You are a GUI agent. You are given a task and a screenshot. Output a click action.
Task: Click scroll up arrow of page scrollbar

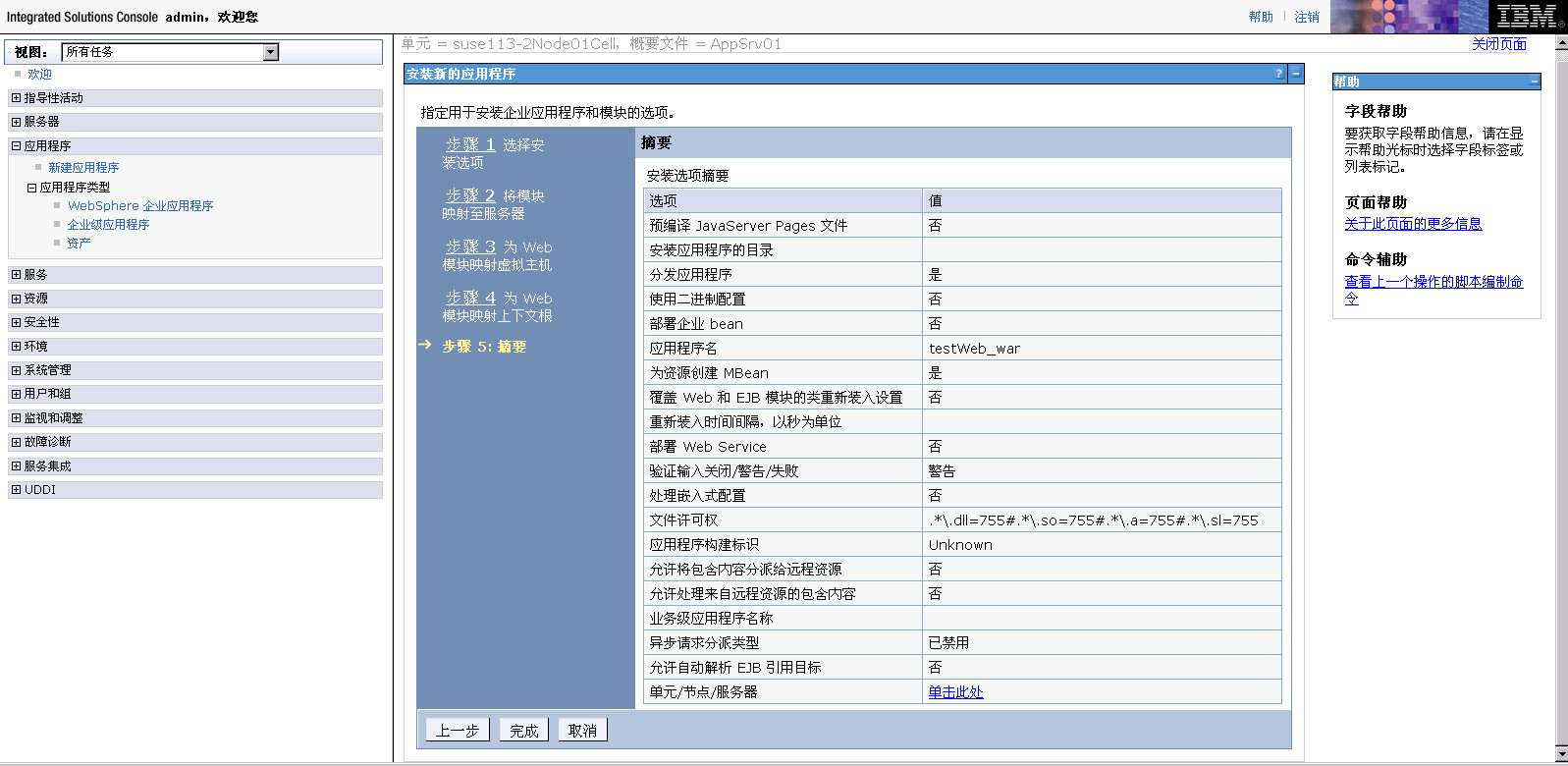[1561, 42]
